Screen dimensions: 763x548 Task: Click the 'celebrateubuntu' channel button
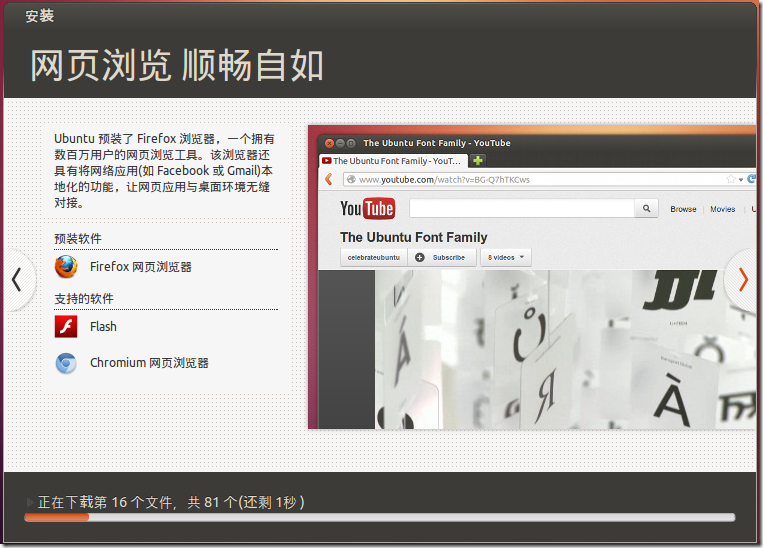click(374, 257)
